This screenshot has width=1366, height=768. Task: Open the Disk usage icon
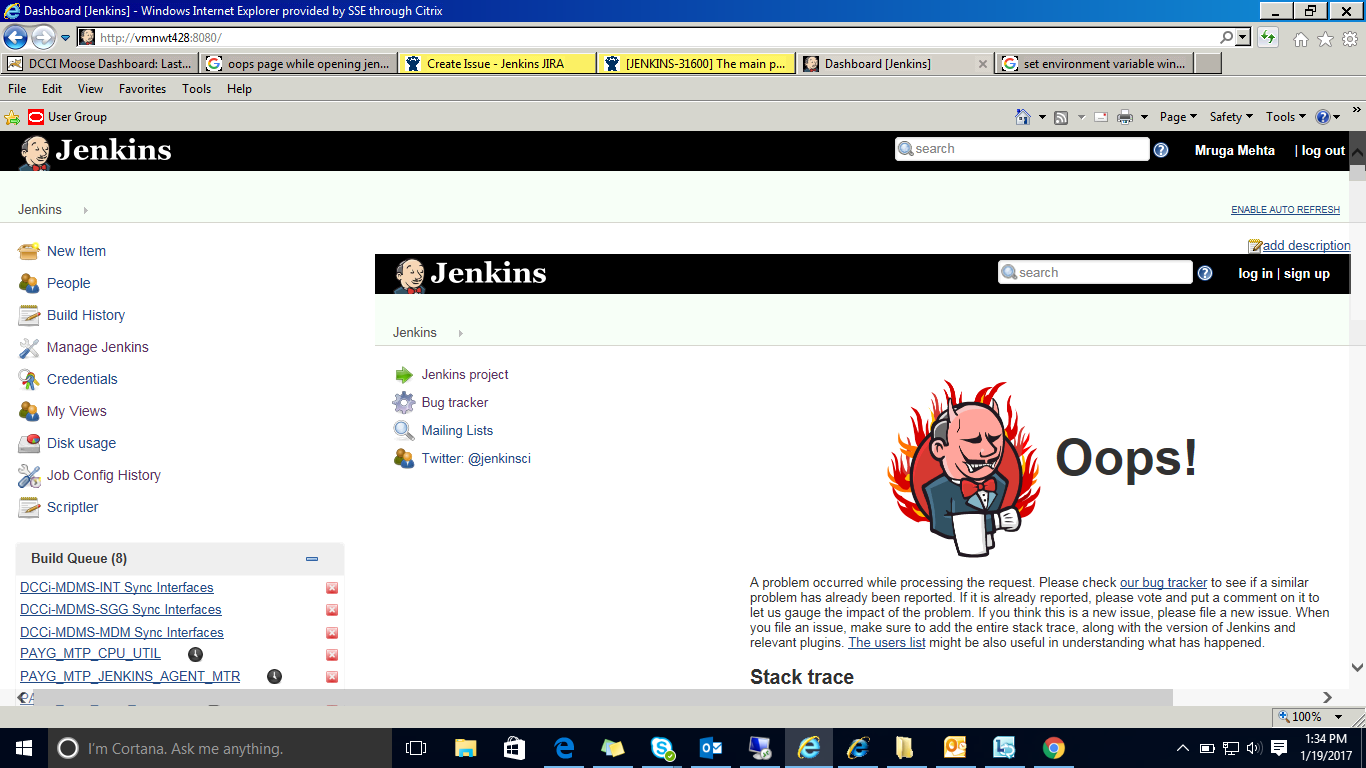coord(29,443)
